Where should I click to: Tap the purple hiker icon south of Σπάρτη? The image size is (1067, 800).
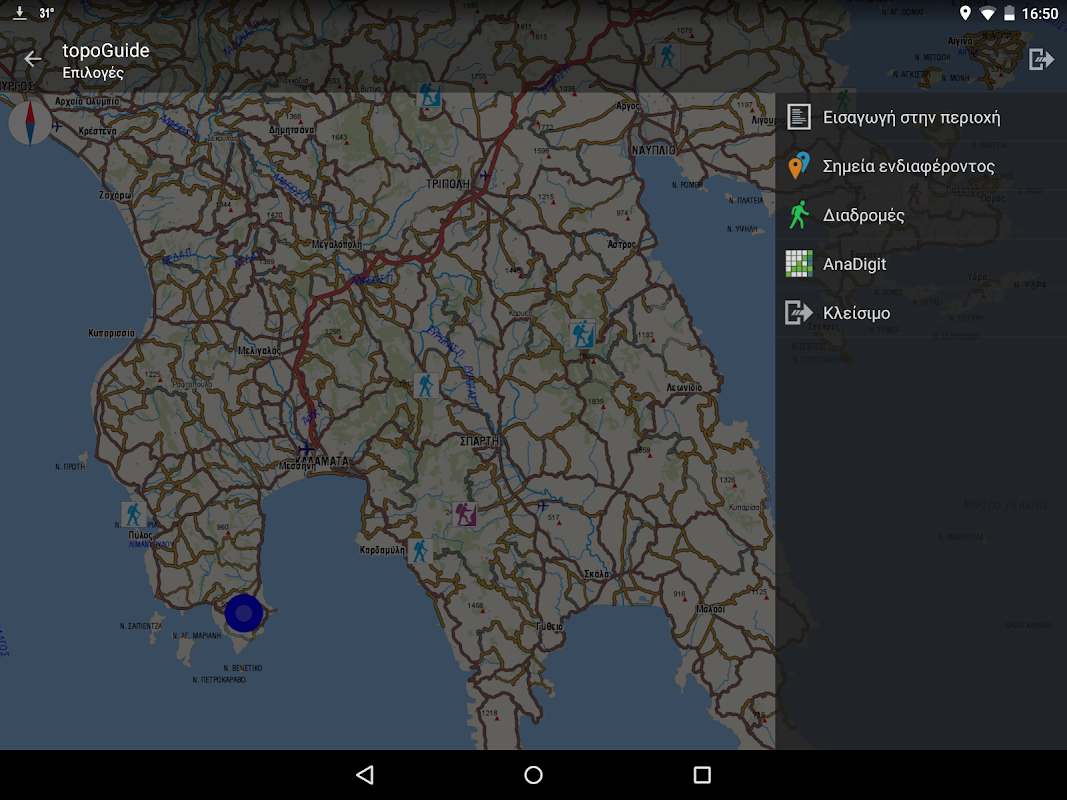click(x=465, y=514)
